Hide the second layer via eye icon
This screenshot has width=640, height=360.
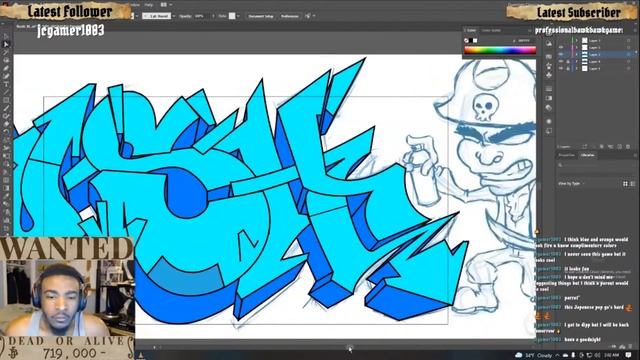tap(561, 47)
